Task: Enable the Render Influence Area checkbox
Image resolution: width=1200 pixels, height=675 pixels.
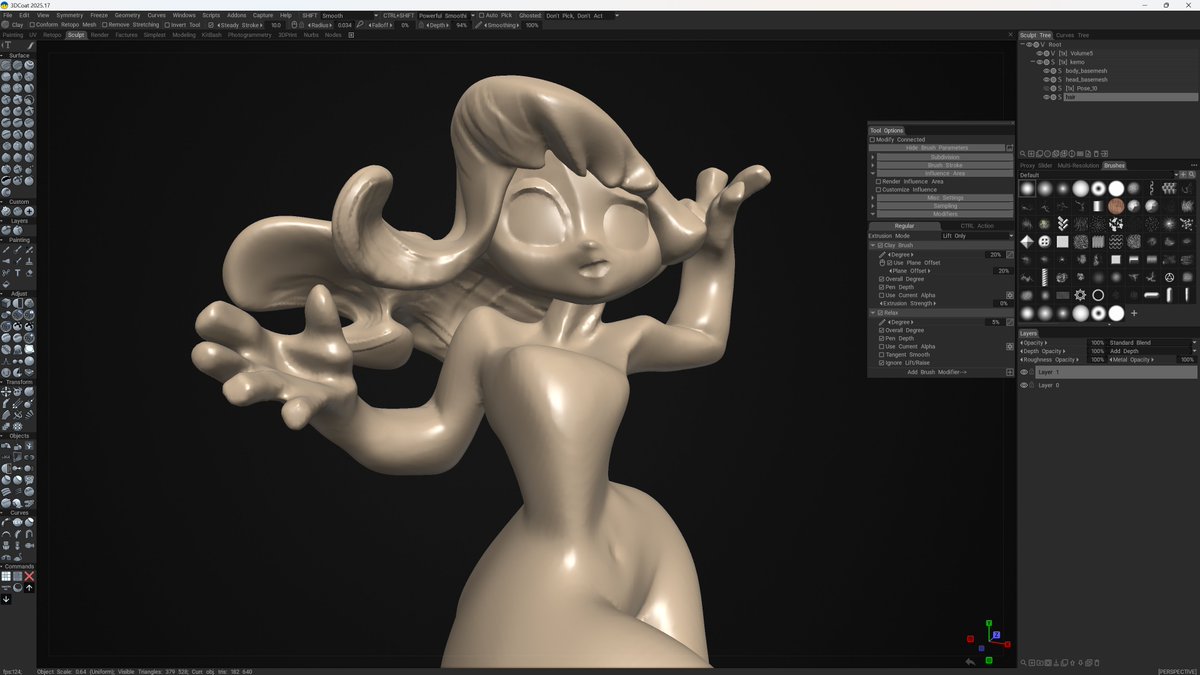Action: [878, 181]
